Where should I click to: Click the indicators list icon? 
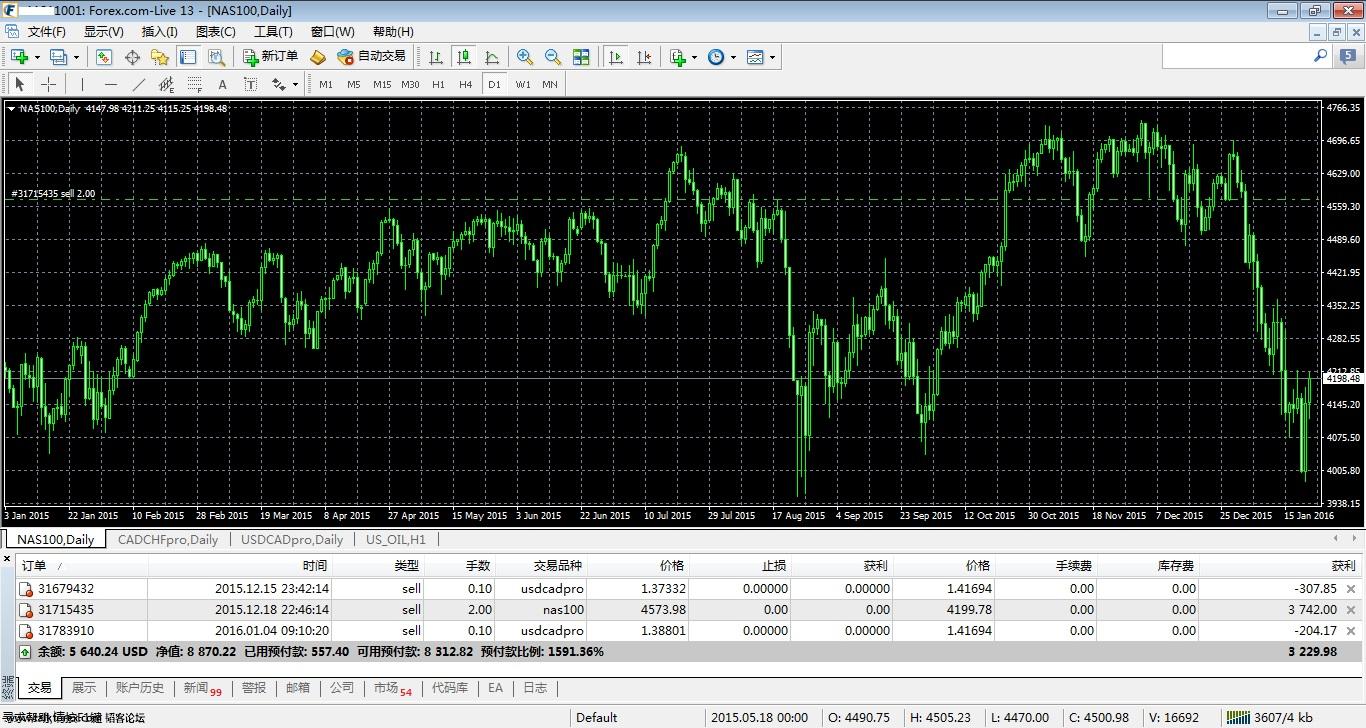pyautogui.click(x=678, y=57)
